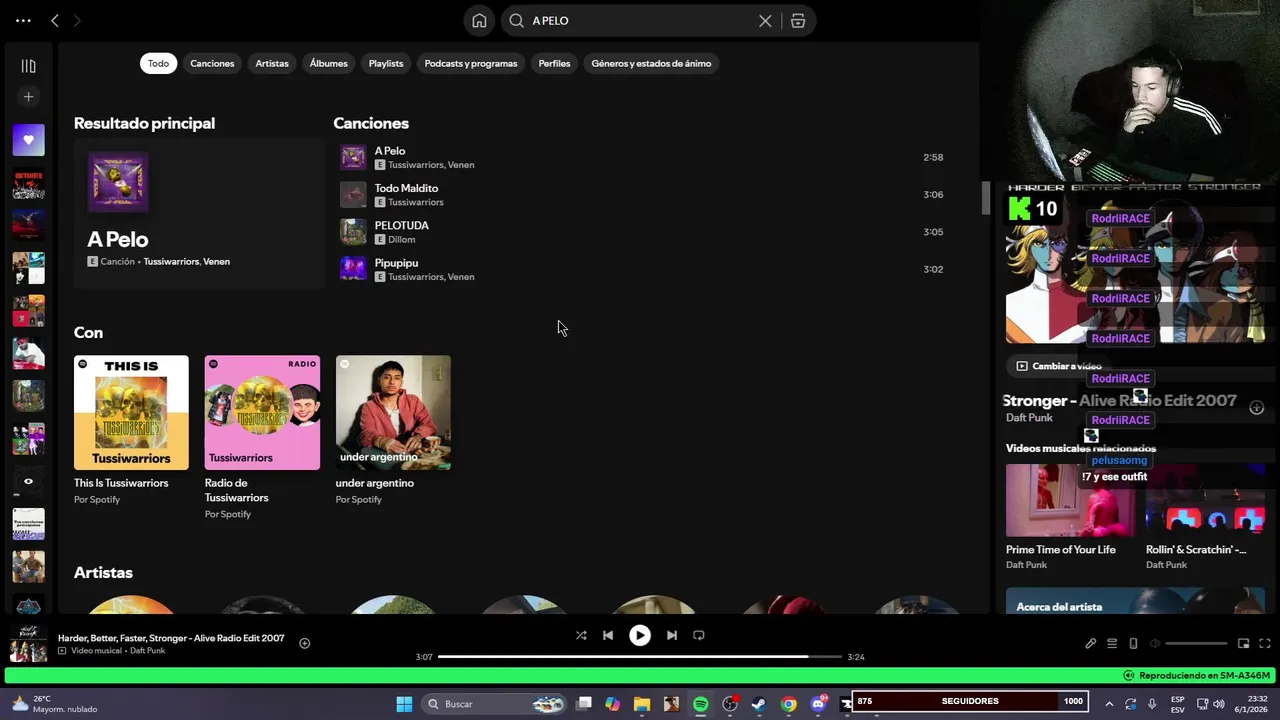Open lyrics microphone icon

click(x=1091, y=643)
